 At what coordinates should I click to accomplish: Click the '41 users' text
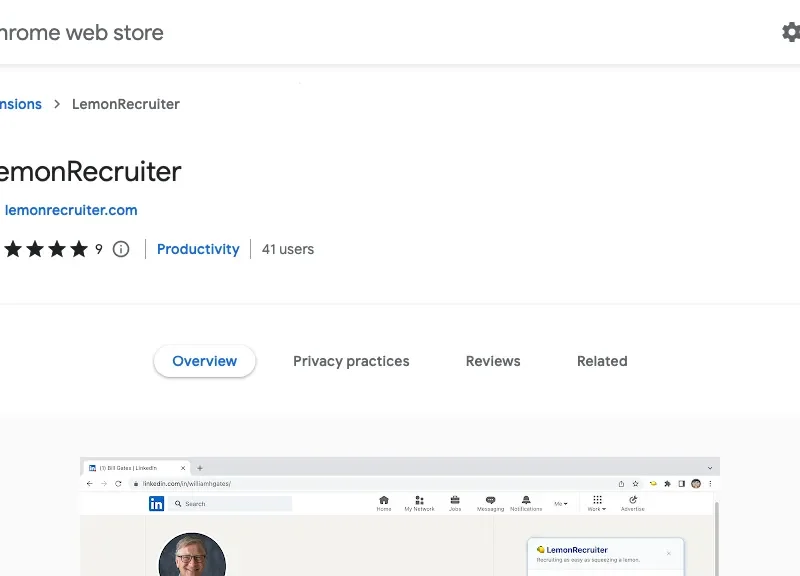(x=288, y=249)
